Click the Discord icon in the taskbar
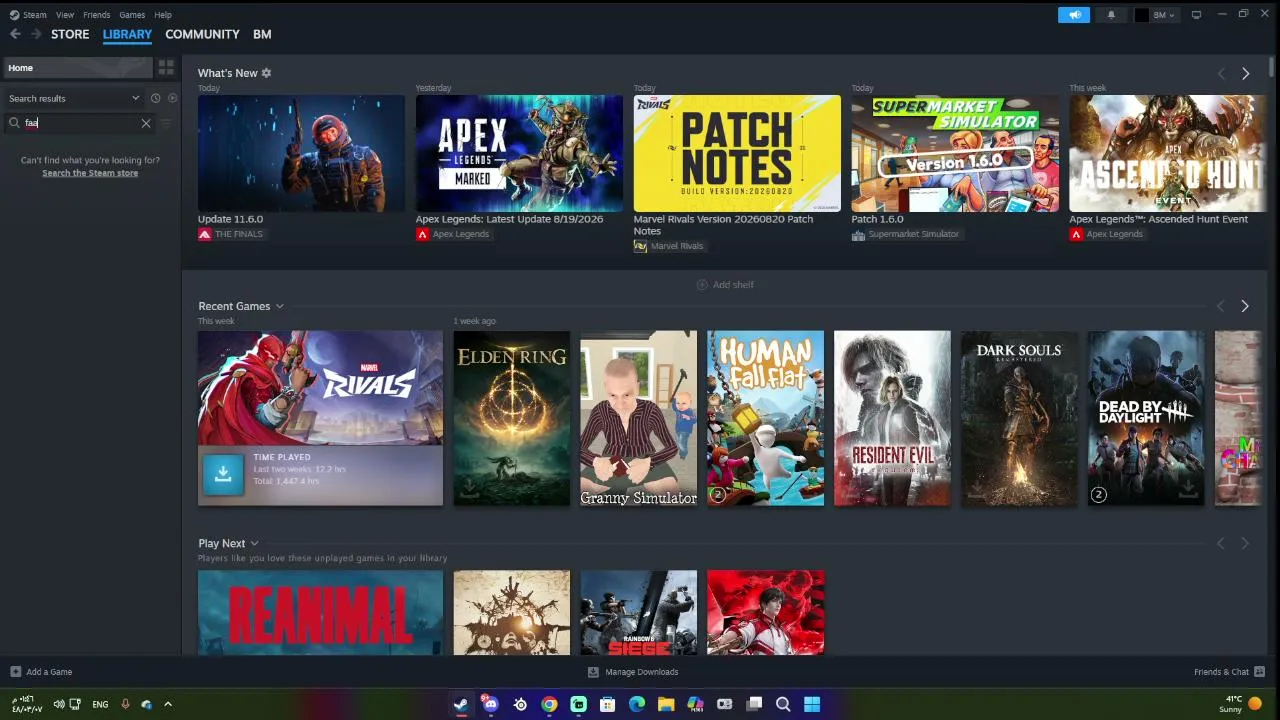This screenshot has height=720, width=1280. [x=490, y=704]
